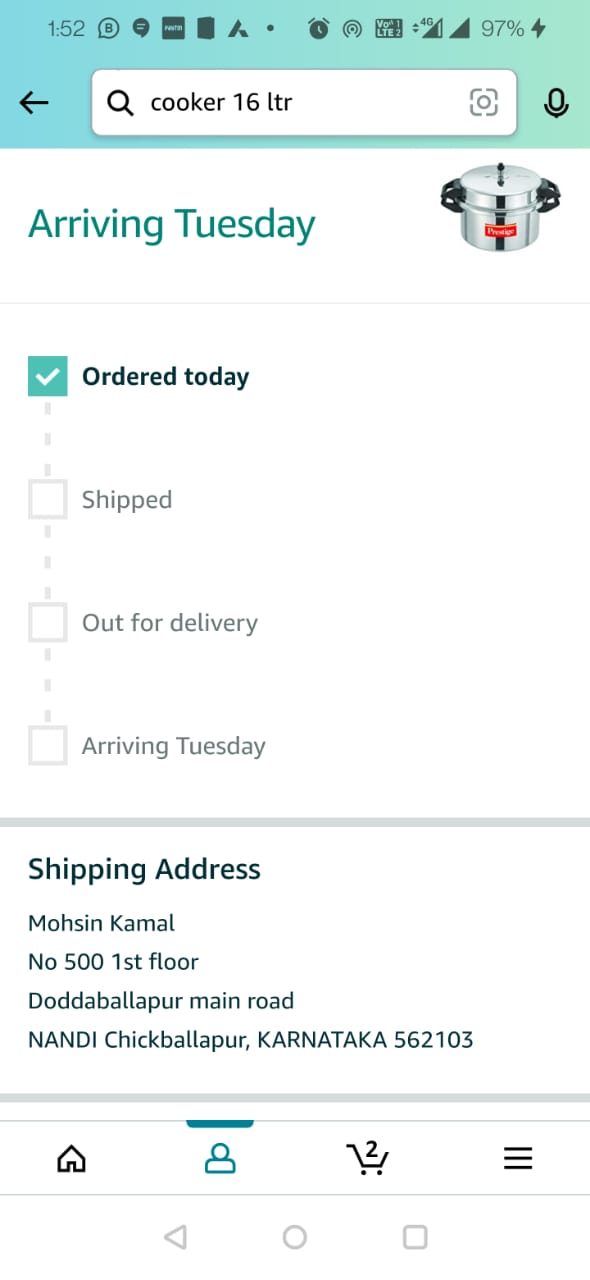The height and width of the screenshot is (1280, 590).
Task: Tap the back arrow icon
Action: click(x=34, y=102)
